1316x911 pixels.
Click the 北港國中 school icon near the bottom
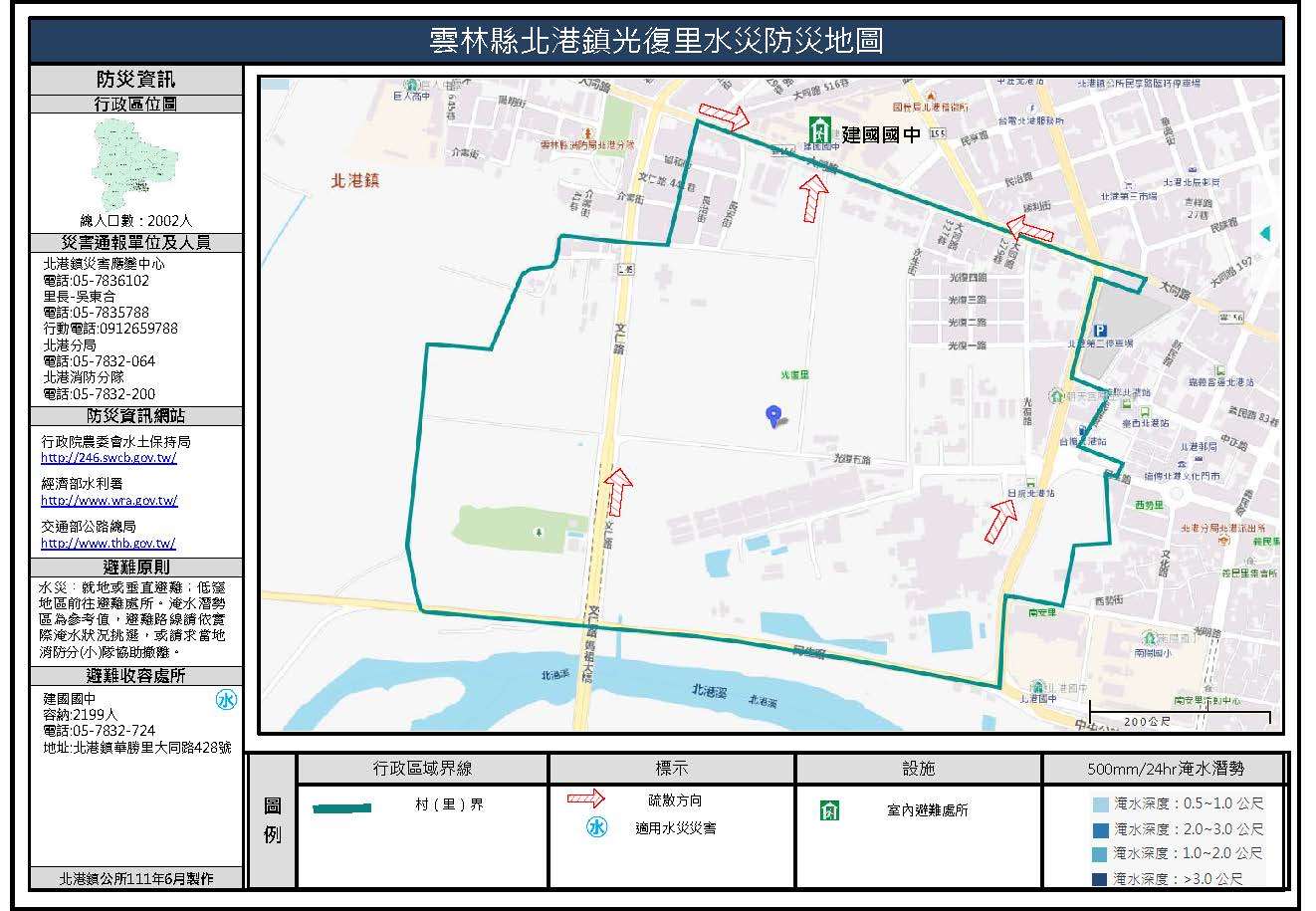point(1038,686)
